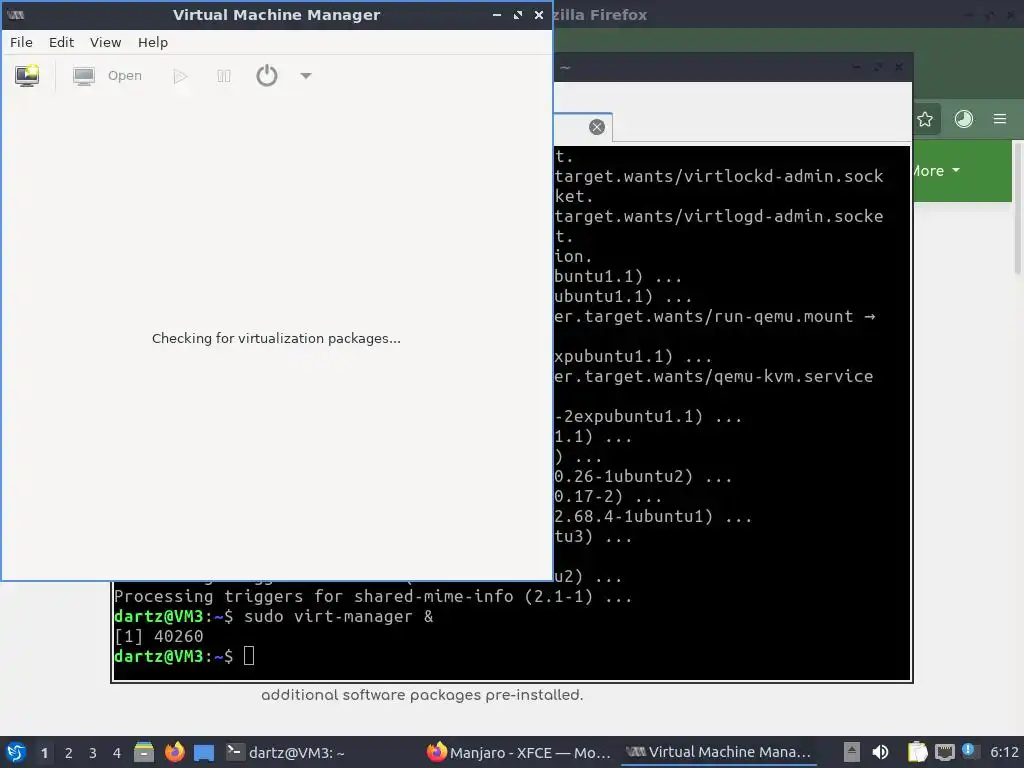Click the Firefox page vertical scrollbar
This screenshot has height=768, width=1024.
tap(1017, 207)
